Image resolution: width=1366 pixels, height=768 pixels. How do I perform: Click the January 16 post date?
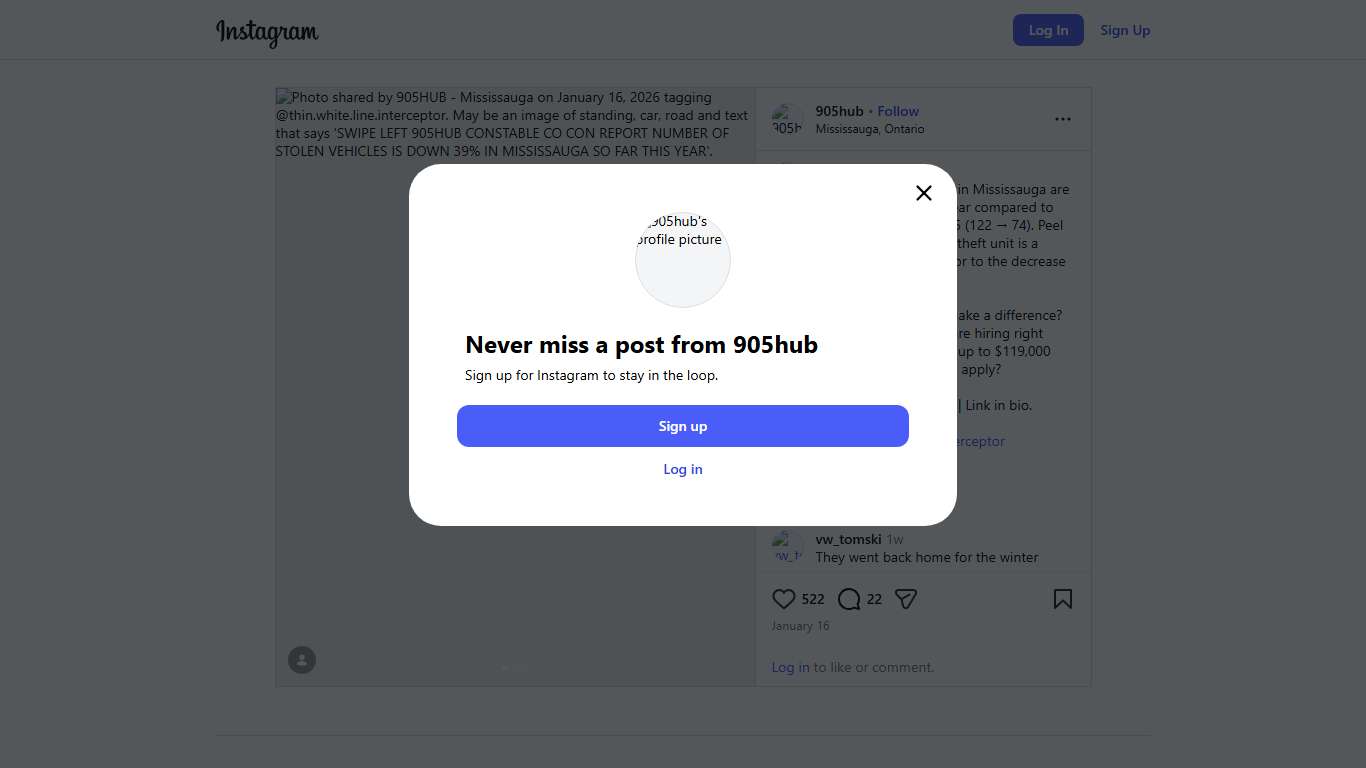coord(800,626)
